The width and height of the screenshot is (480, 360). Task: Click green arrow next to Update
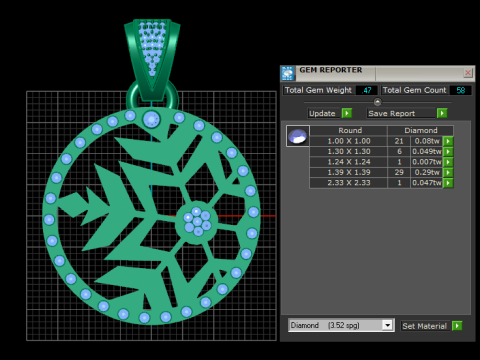tap(347, 113)
